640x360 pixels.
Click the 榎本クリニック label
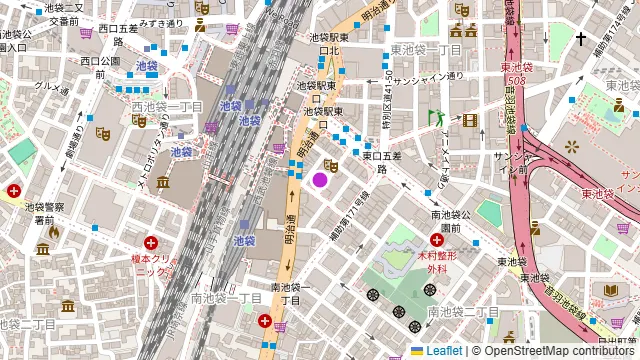tap(151, 266)
